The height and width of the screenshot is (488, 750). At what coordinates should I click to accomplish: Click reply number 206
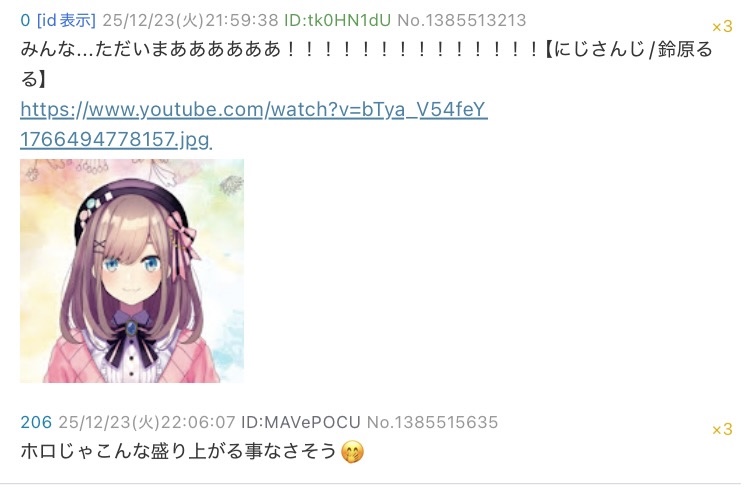coord(36,422)
